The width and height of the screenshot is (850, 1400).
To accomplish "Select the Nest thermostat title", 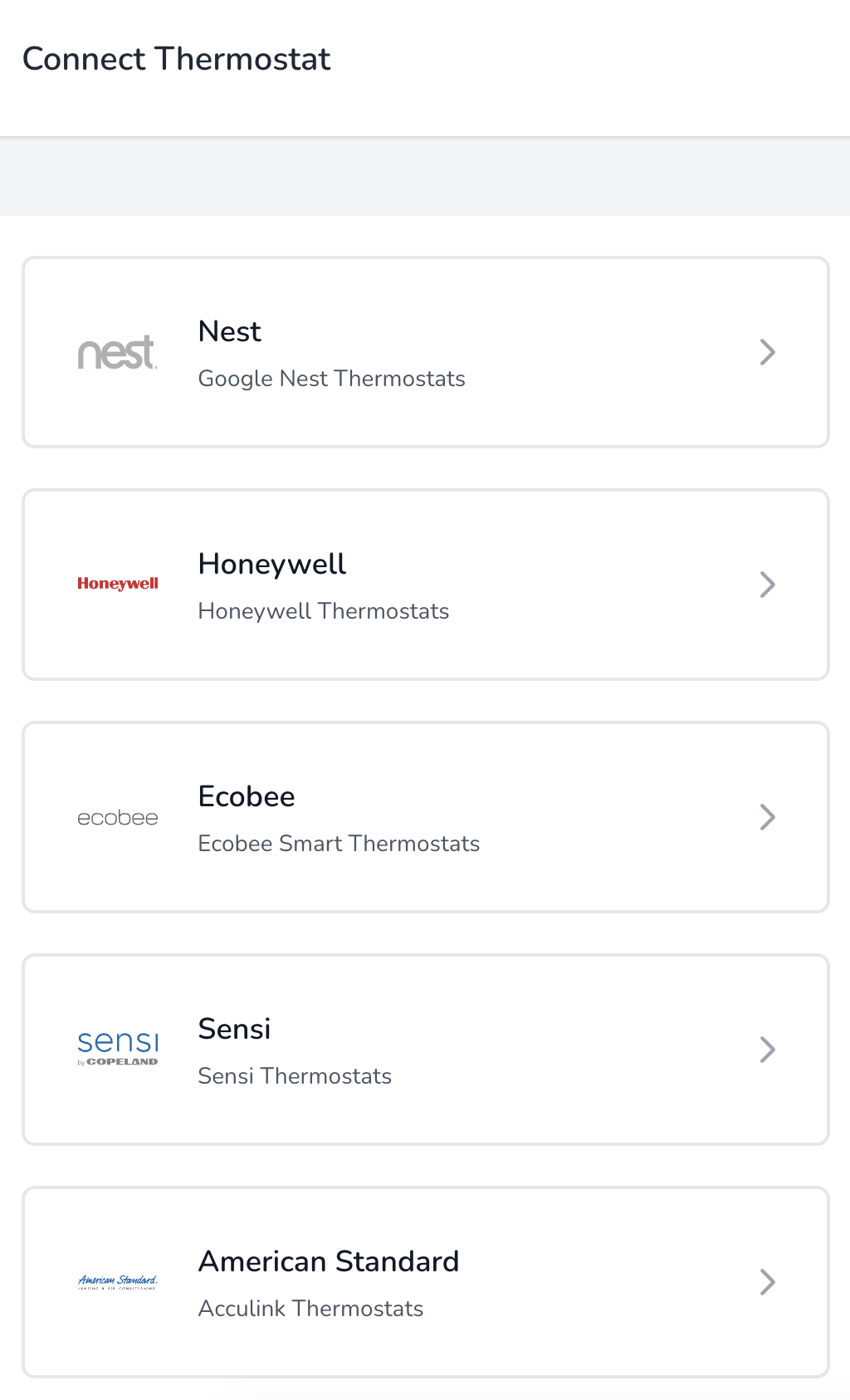I will coord(229,331).
